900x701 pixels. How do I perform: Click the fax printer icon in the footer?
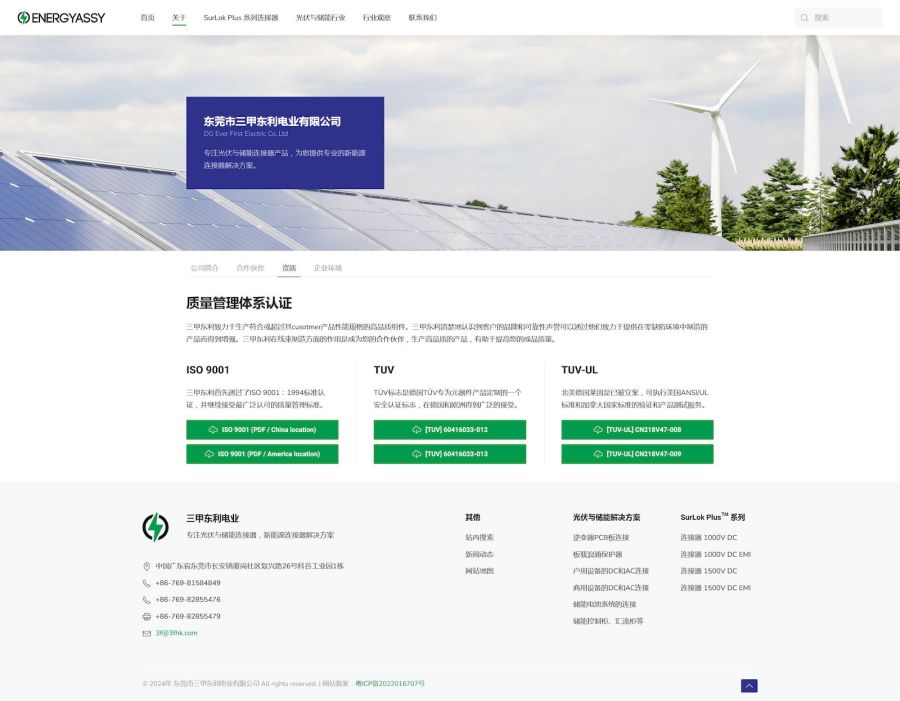pos(147,616)
